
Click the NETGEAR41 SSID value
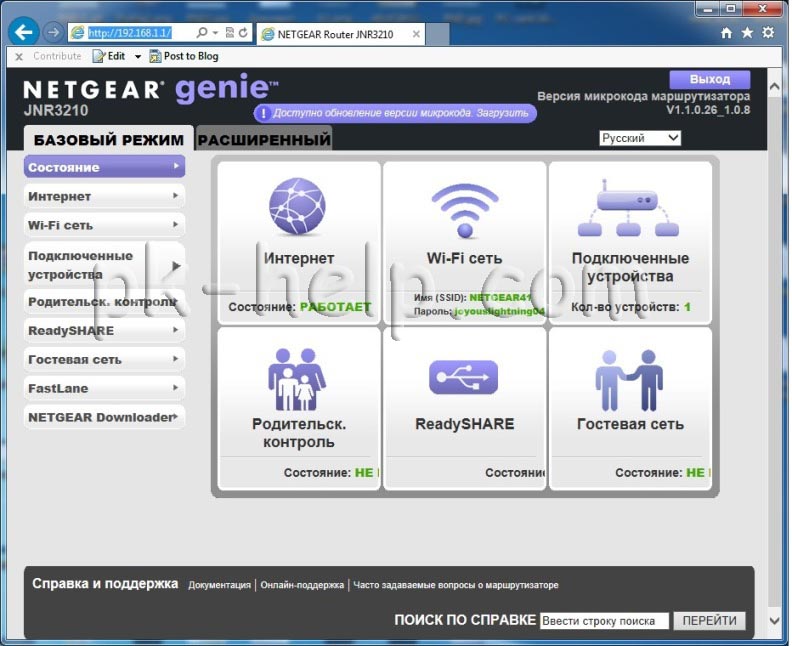coord(500,297)
